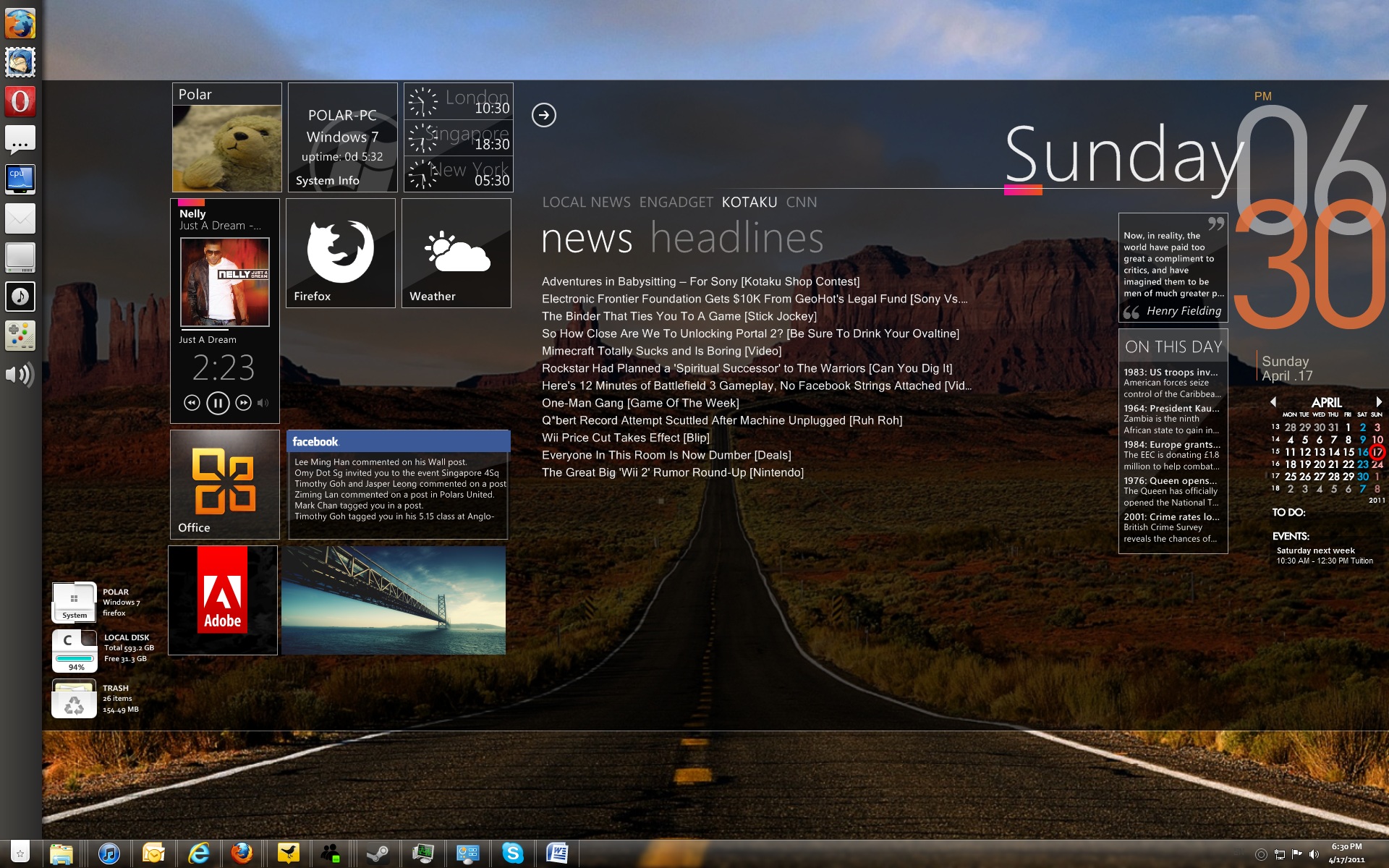Open 'Q*bert Record Attempt' headline
Image resolution: width=1389 pixels, height=868 pixels.
pyautogui.click(x=722, y=420)
